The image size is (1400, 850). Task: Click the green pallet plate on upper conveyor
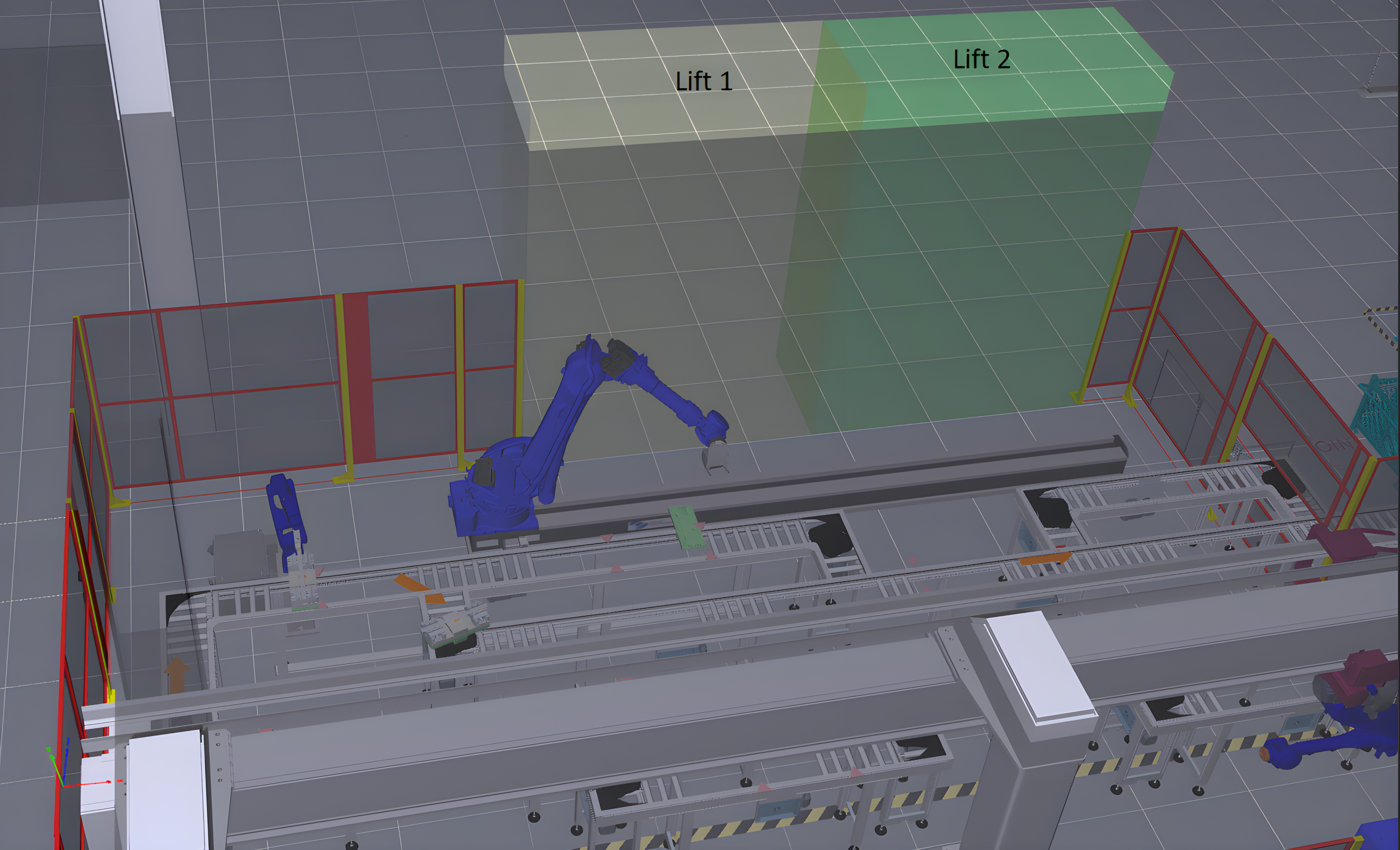pyautogui.click(x=686, y=527)
